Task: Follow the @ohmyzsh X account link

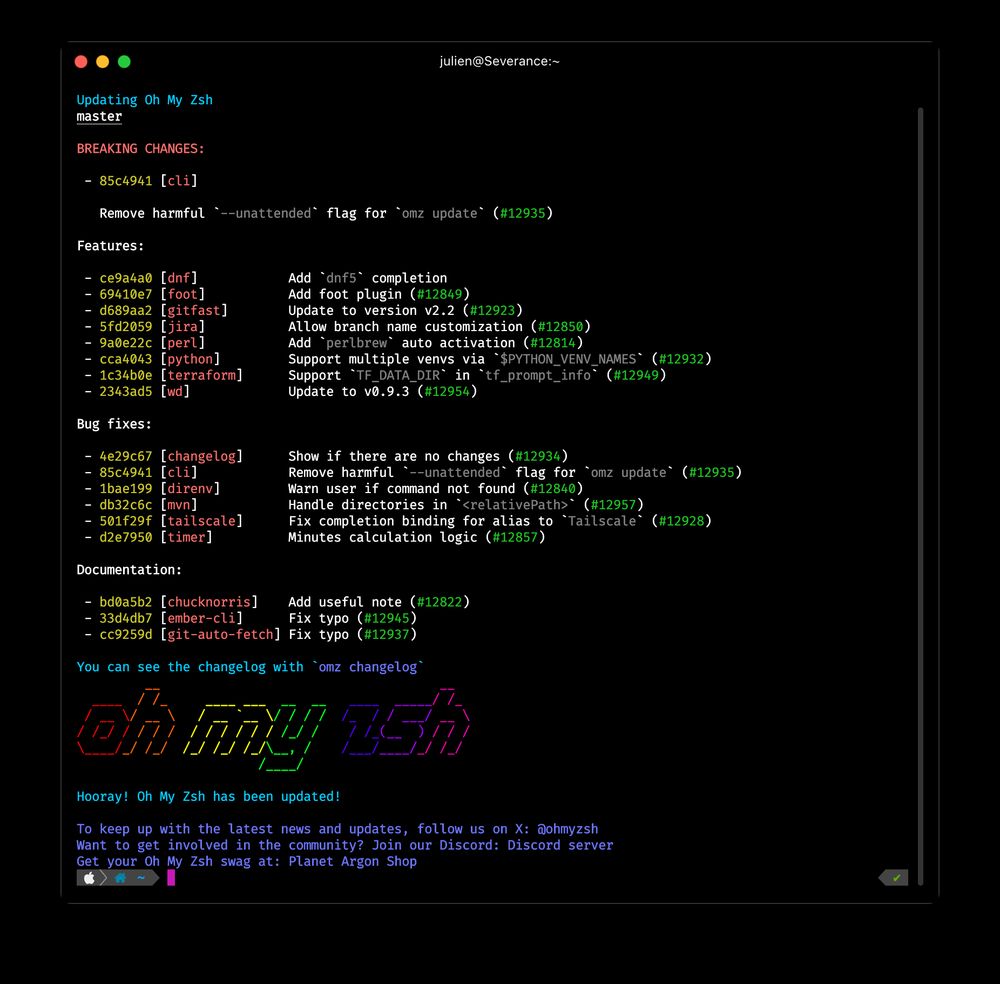Action: 568,829
